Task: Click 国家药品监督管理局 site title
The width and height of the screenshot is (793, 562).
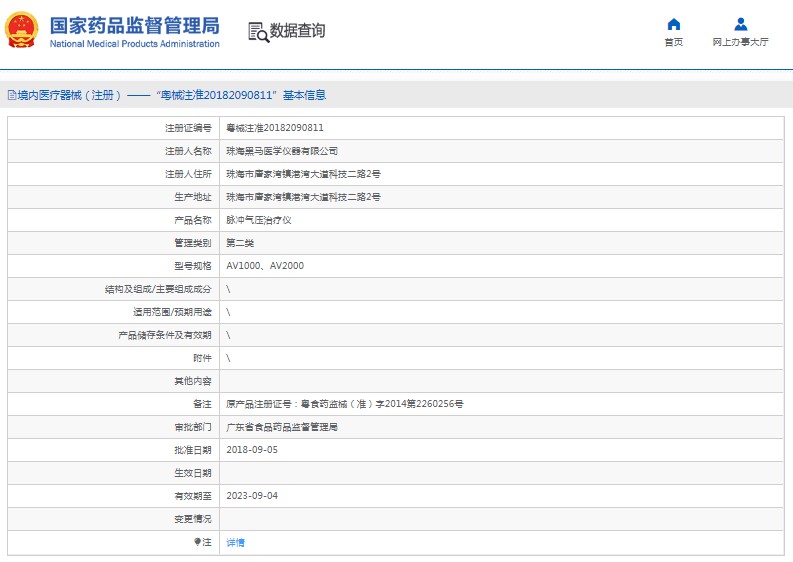Action: (x=135, y=25)
